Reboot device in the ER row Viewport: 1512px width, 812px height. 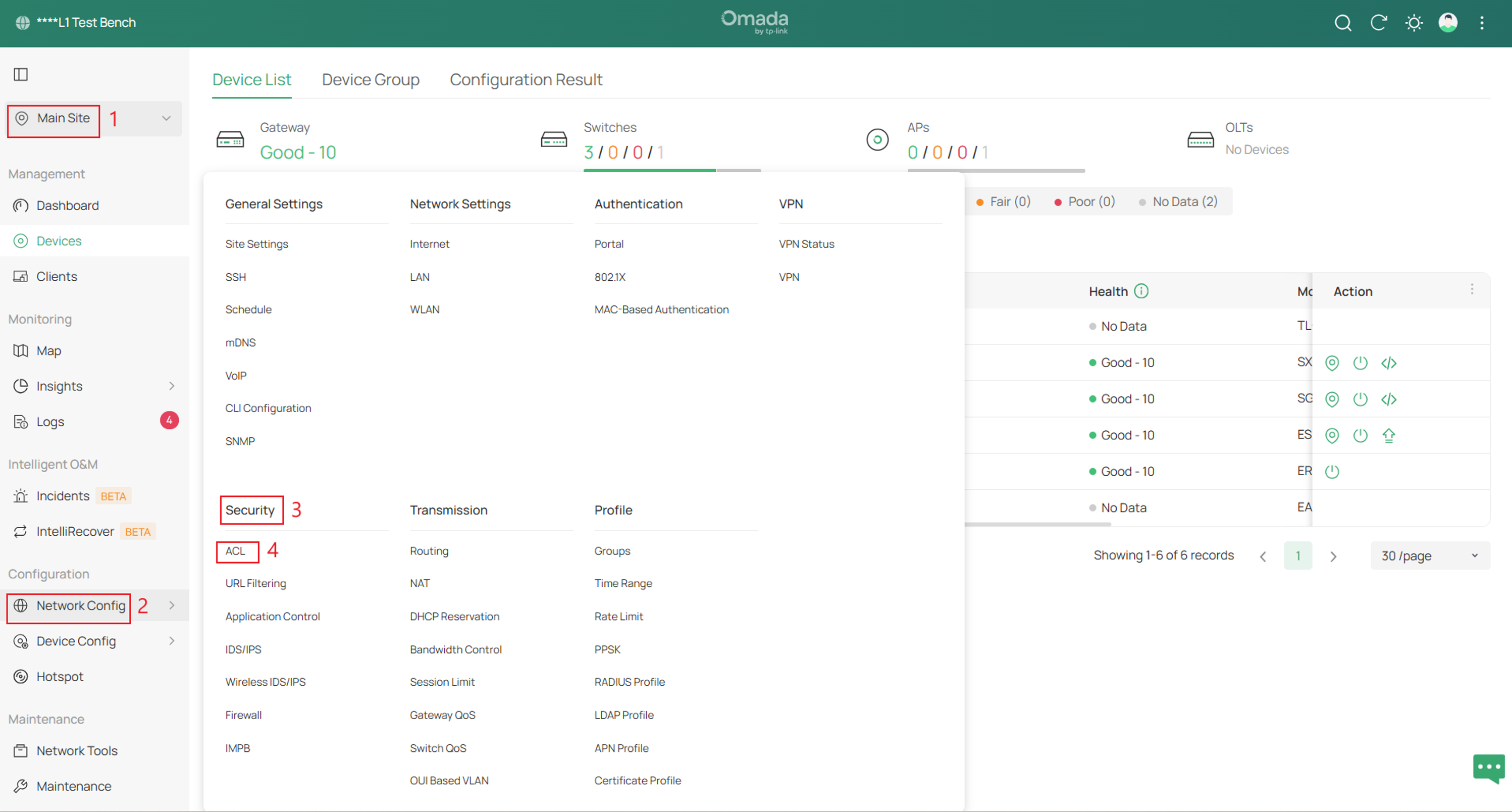[x=1332, y=472]
